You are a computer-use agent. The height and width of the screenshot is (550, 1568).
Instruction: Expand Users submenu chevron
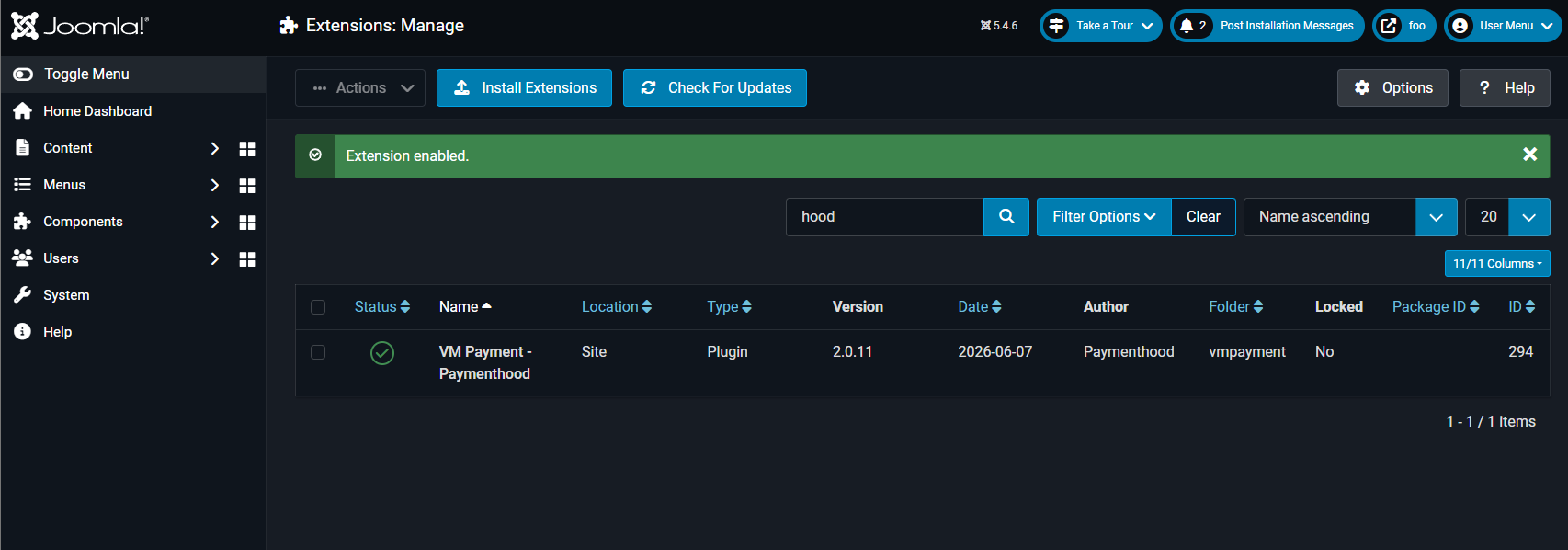click(x=214, y=258)
